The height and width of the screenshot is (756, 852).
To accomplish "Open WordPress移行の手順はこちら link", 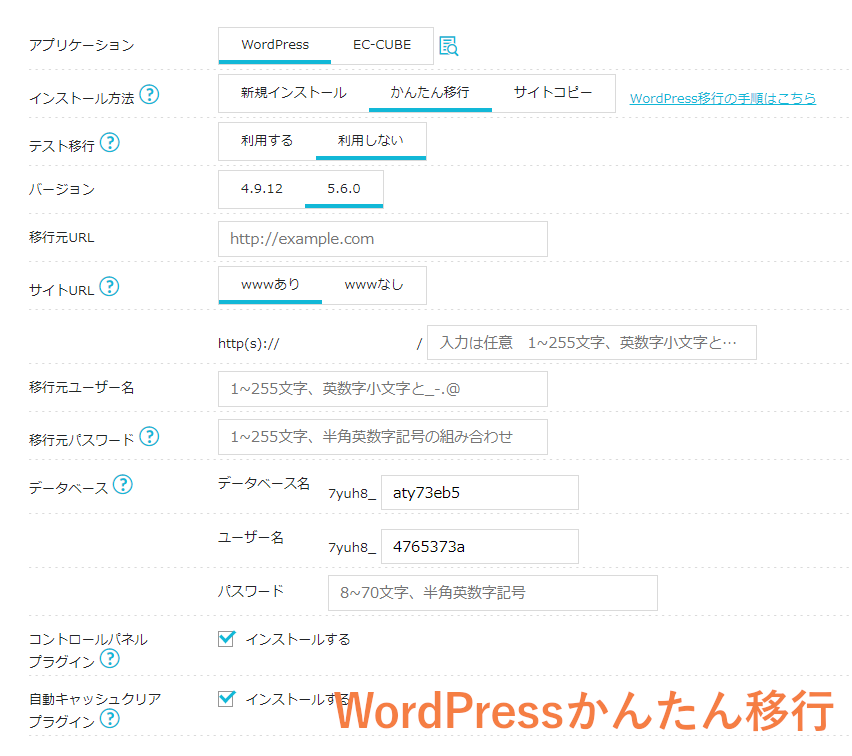I will pos(723,98).
